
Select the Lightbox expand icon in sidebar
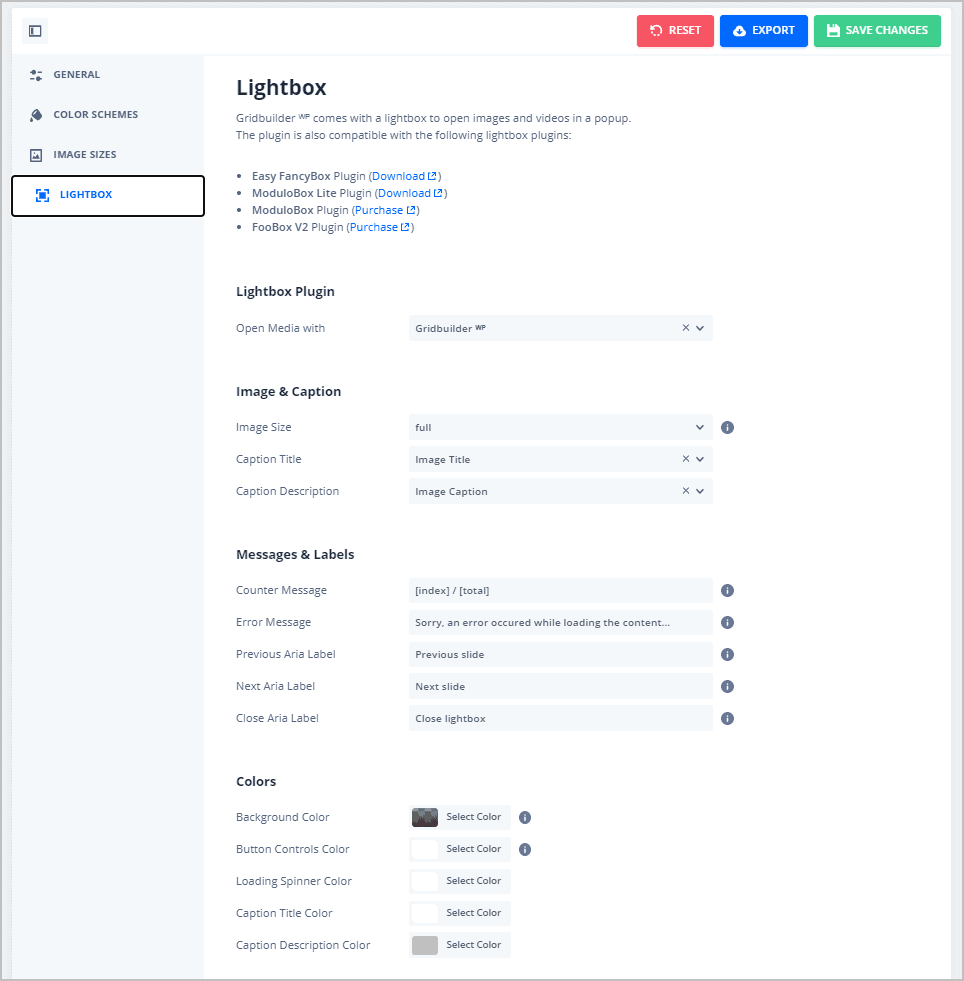(42, 195)
